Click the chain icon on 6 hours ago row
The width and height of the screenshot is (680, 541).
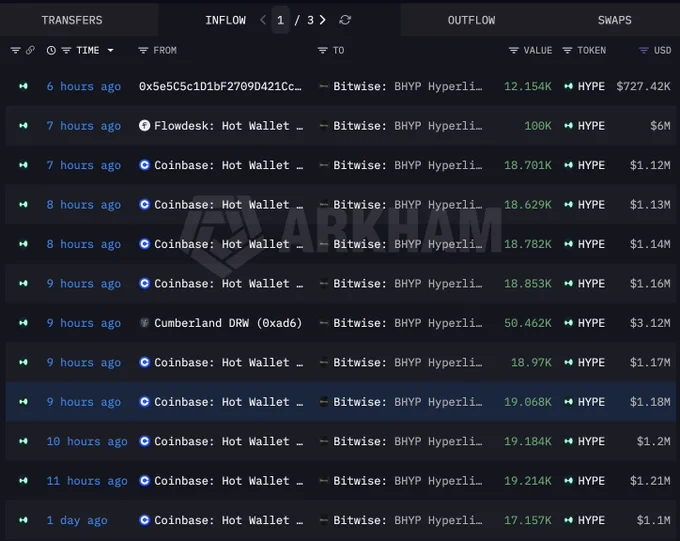[x=23, y=86]
